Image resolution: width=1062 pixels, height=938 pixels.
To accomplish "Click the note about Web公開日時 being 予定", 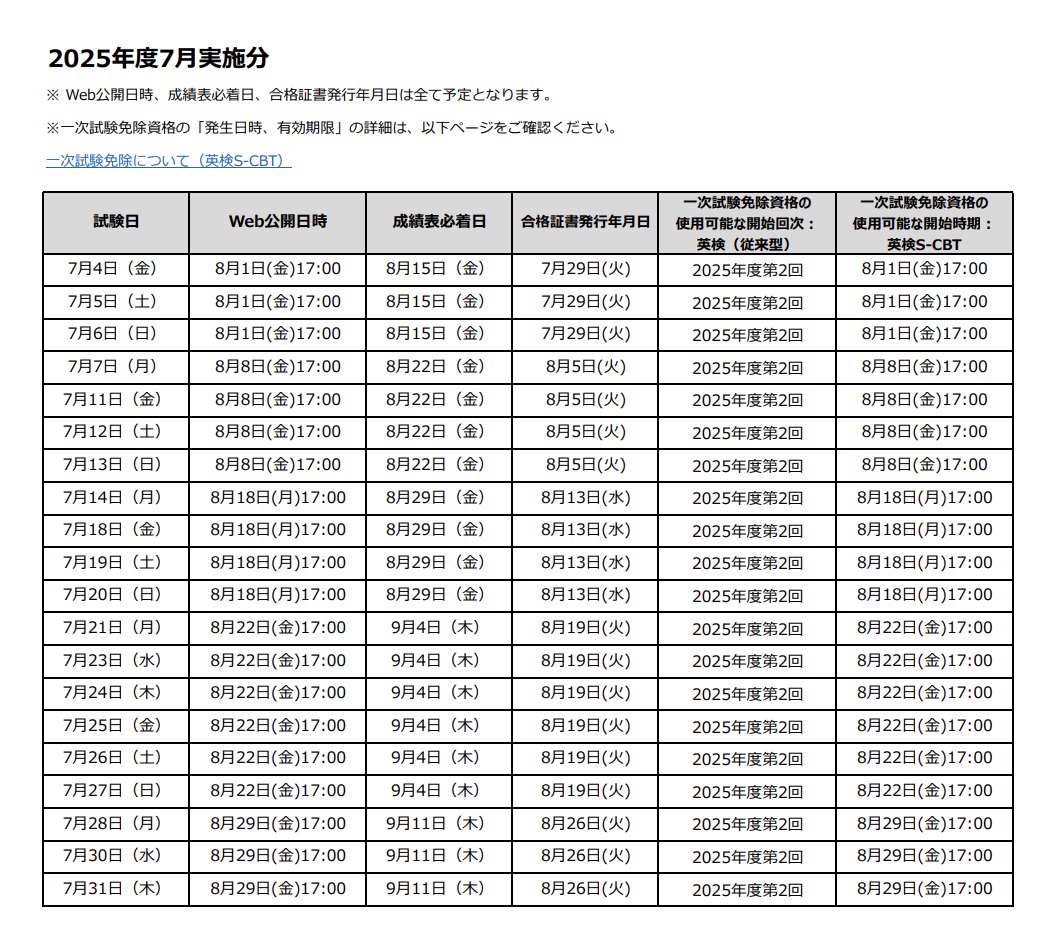I will (x=301, y=95).
